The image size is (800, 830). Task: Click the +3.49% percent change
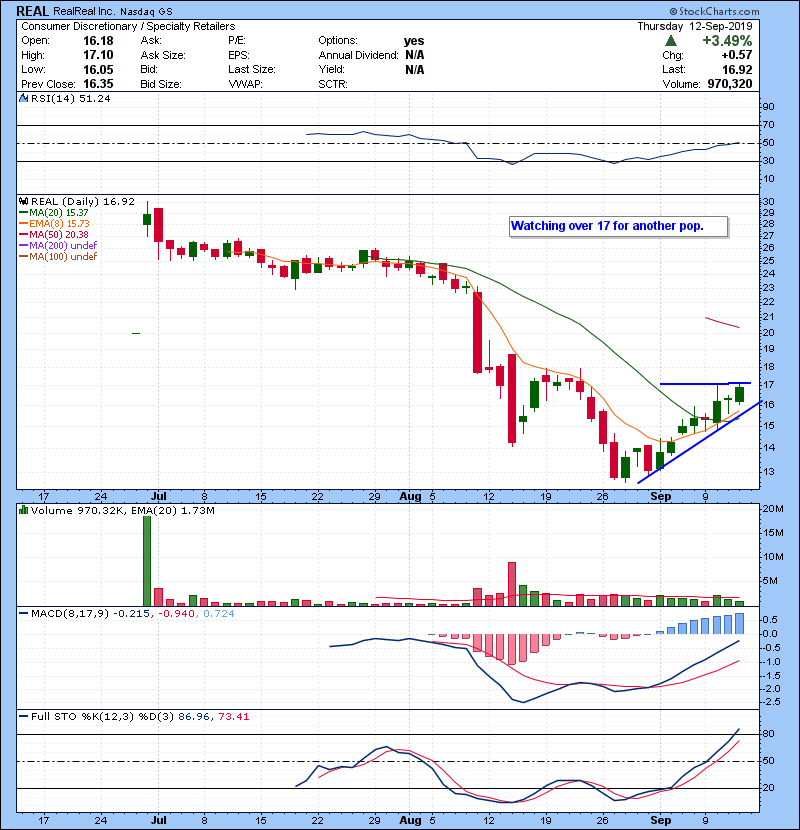coord(727,41)
